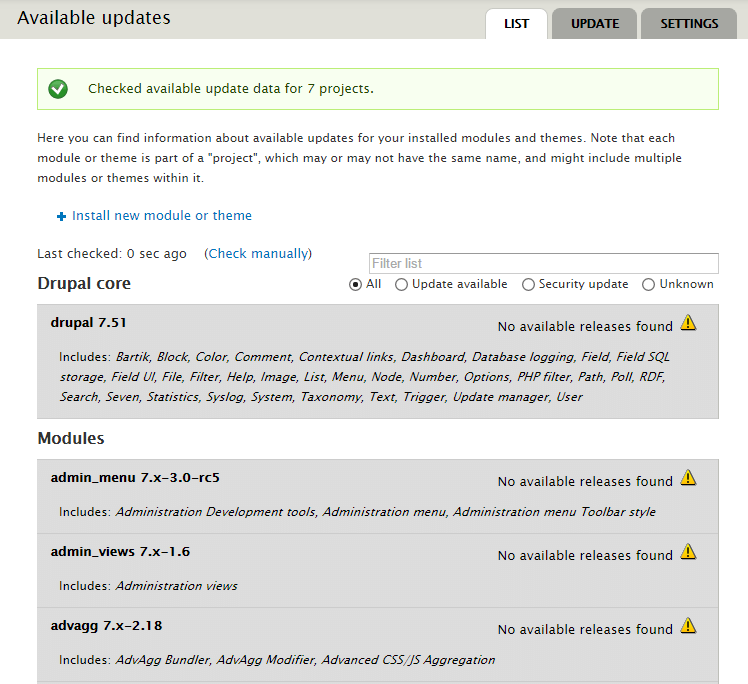Click the Check manually link

(x=258, y=254)
